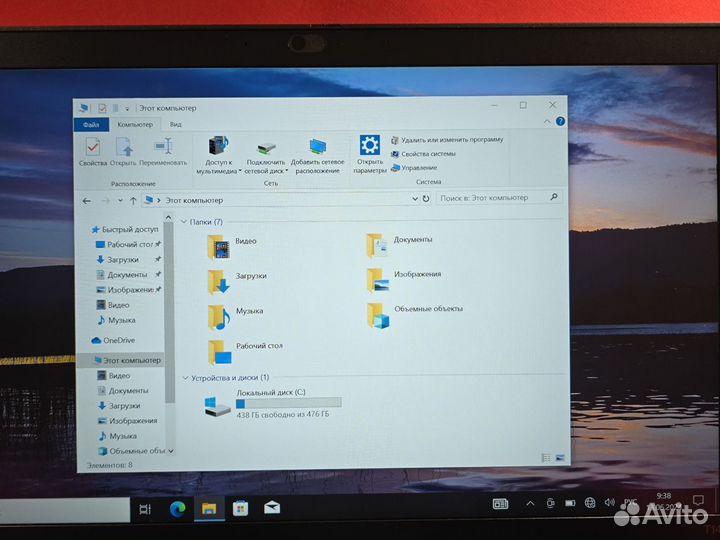Select the Изображения folder in main pane

tap(403, 280)
